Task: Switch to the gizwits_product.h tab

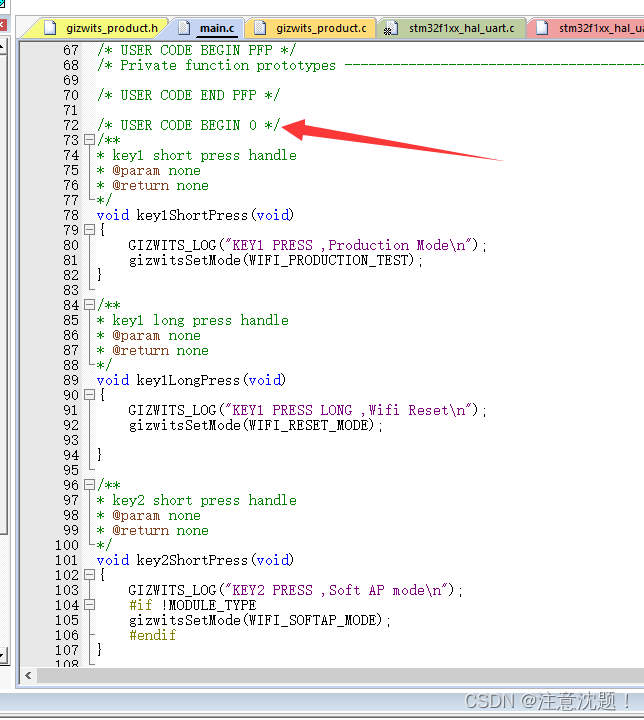Action: click(x=101, y=28)
